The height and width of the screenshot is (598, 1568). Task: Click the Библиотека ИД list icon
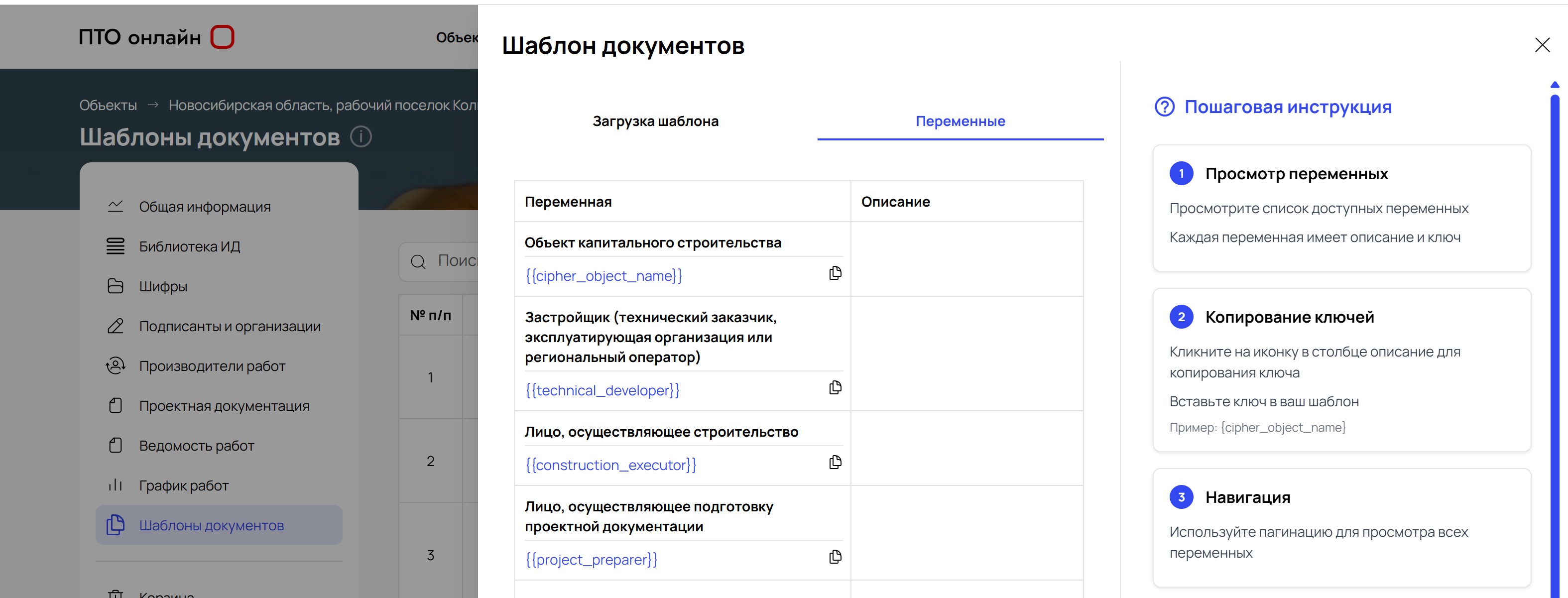116,246
